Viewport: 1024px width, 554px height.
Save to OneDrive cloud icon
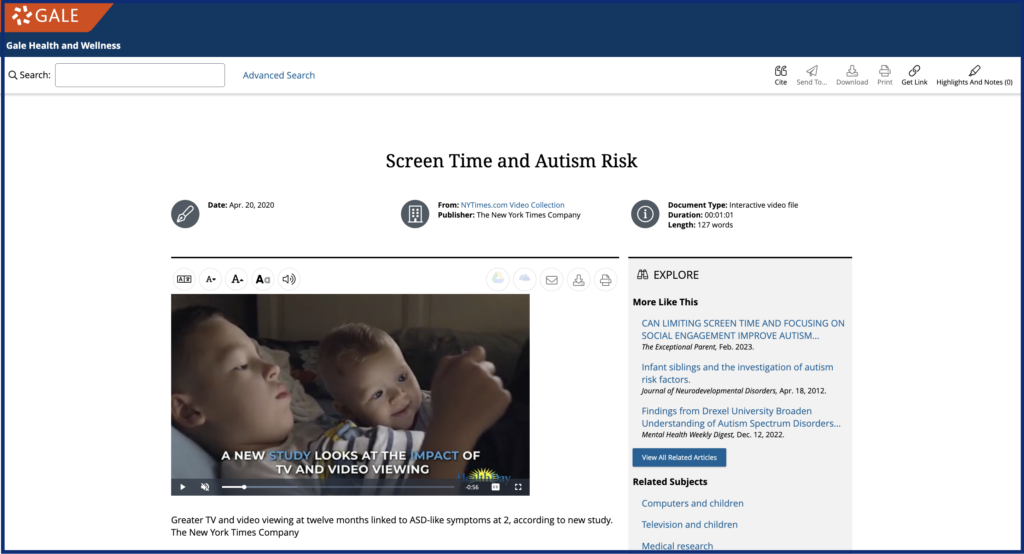pyautogui.click(x=524, y=280)
